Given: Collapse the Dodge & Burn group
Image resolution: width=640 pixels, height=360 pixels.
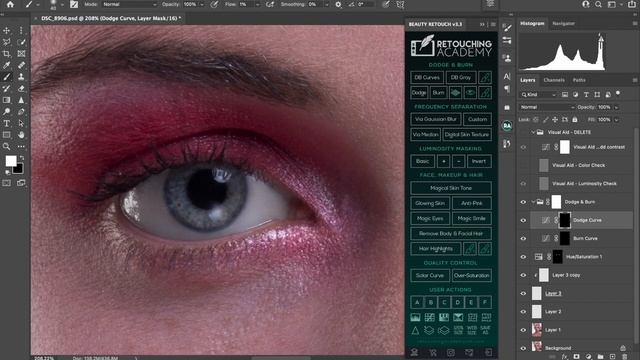Looking at the screenshot, I should (533, 202).
